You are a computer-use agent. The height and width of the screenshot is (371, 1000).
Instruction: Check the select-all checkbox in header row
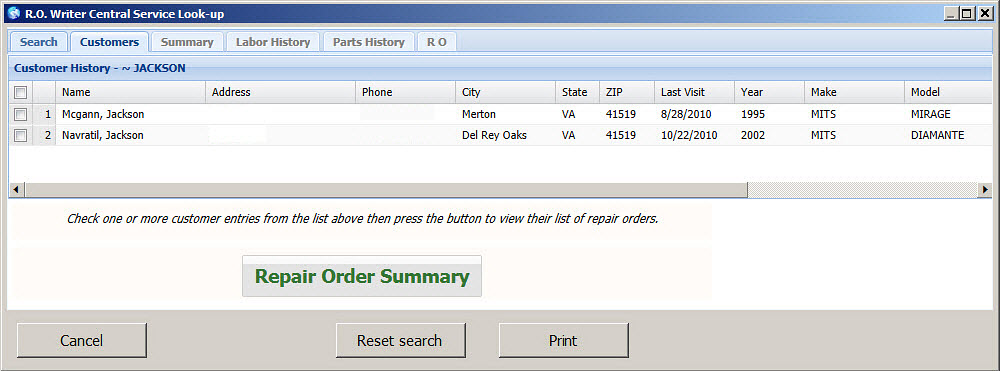(20, 92)
